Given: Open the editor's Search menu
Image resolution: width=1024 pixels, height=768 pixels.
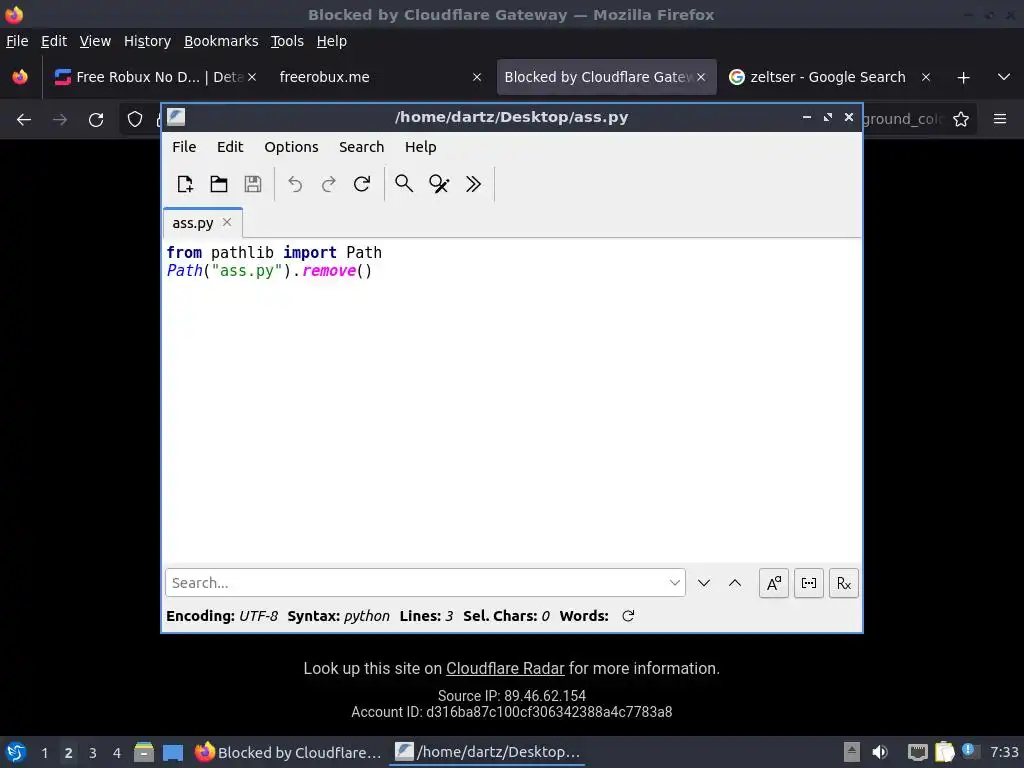Looking at the screenshot, I should [361, 147].
